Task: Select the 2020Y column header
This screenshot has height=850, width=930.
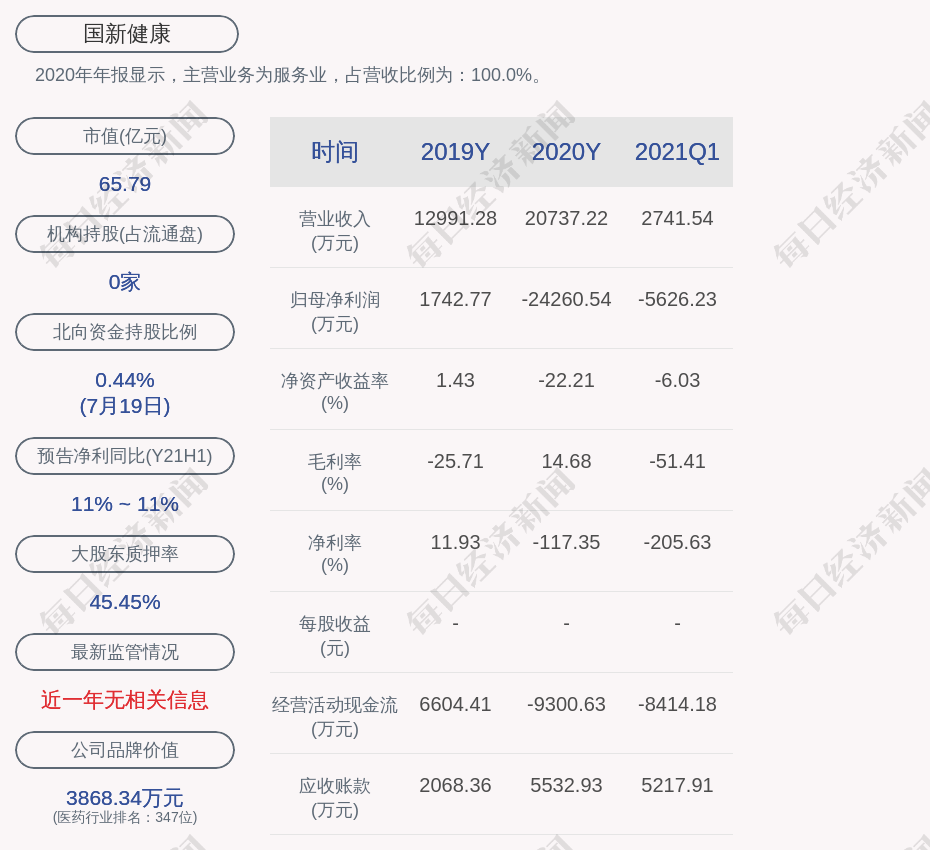Action: pyautogui.click(x=566, y=152)
